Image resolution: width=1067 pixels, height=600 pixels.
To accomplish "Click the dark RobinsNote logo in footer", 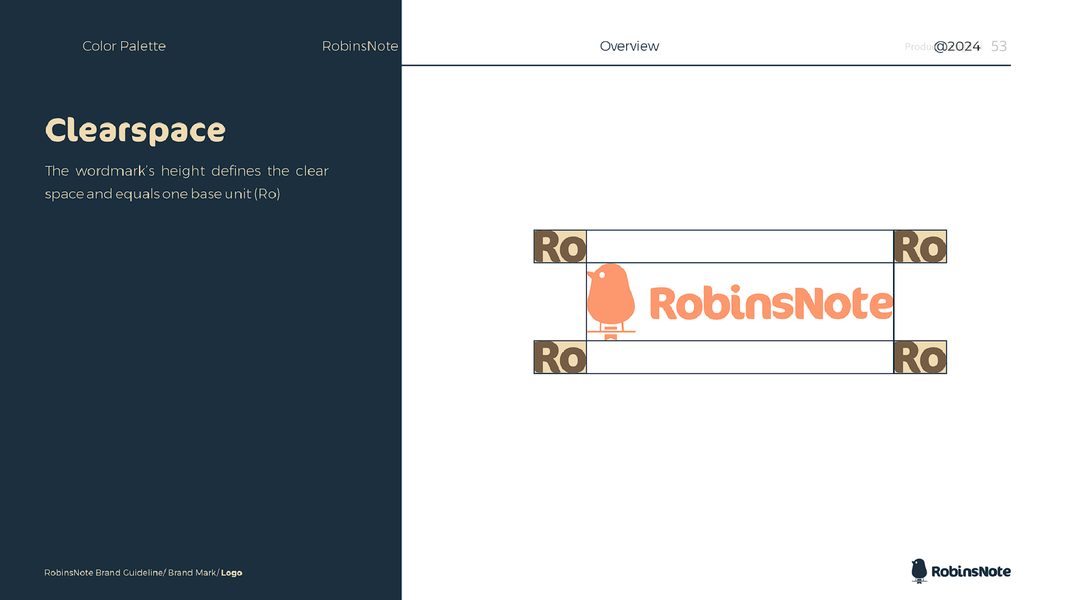I will 961,571.
